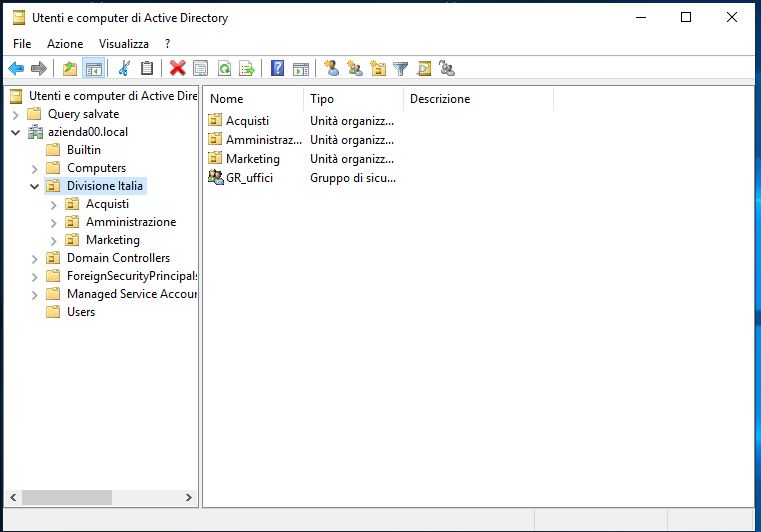This screenshot has width=761, height=532.
Task: Create new organizational unit via toolbar icon
Action: click(x=378, y=68)
